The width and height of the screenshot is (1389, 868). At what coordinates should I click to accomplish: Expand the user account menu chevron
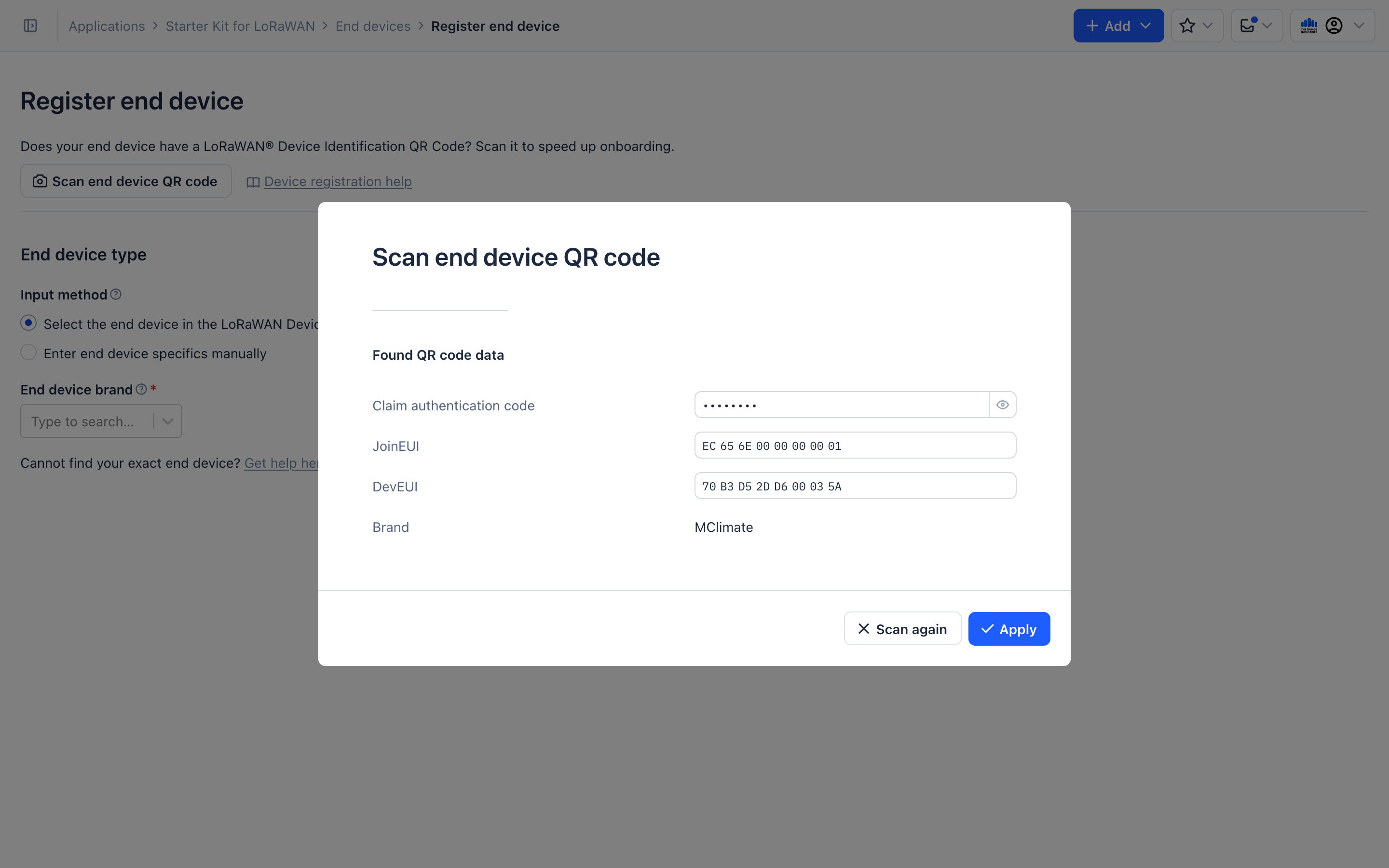click(1359, 26)
